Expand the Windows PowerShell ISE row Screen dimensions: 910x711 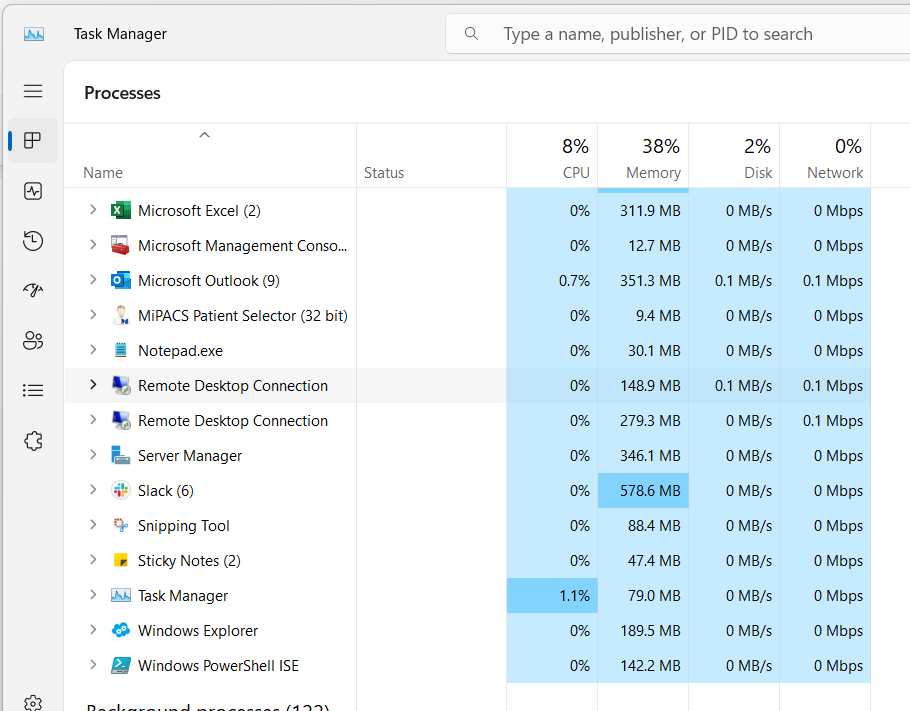93,665
